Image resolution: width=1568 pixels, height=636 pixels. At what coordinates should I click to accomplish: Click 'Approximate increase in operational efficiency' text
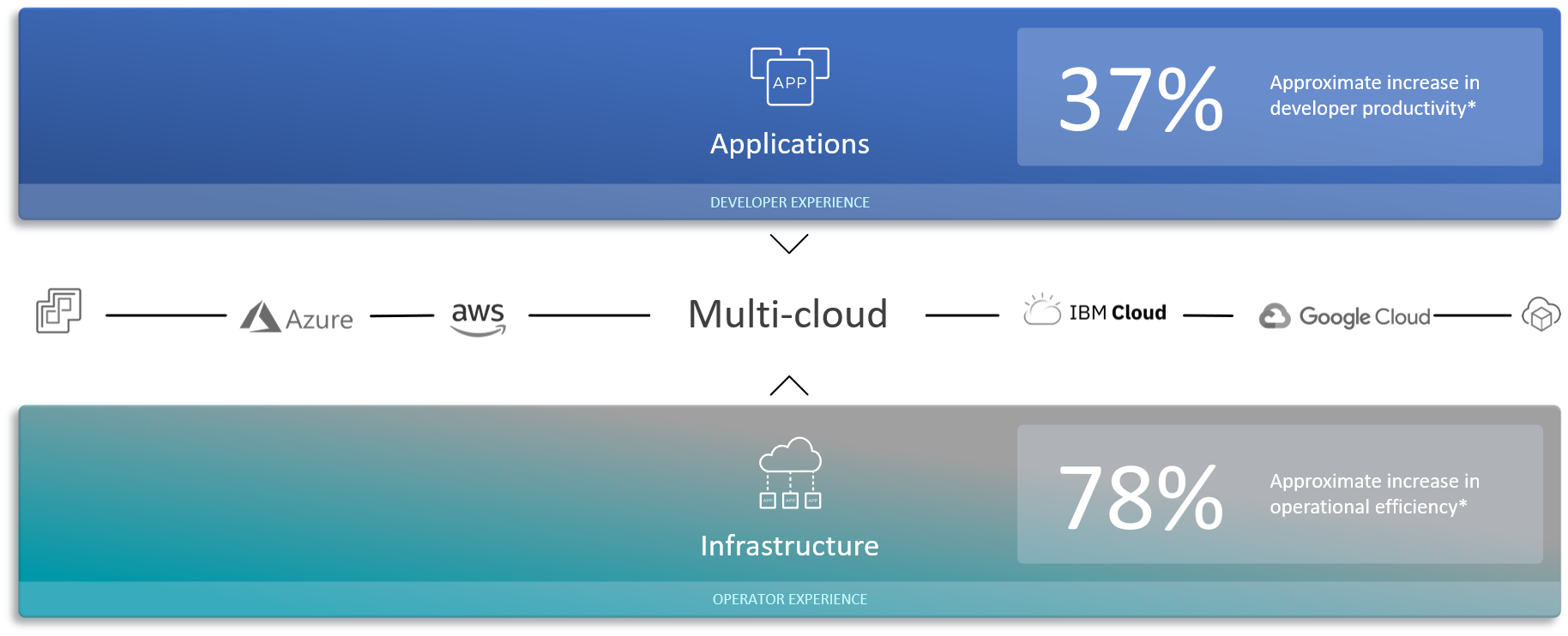[x=1374, y=494]
